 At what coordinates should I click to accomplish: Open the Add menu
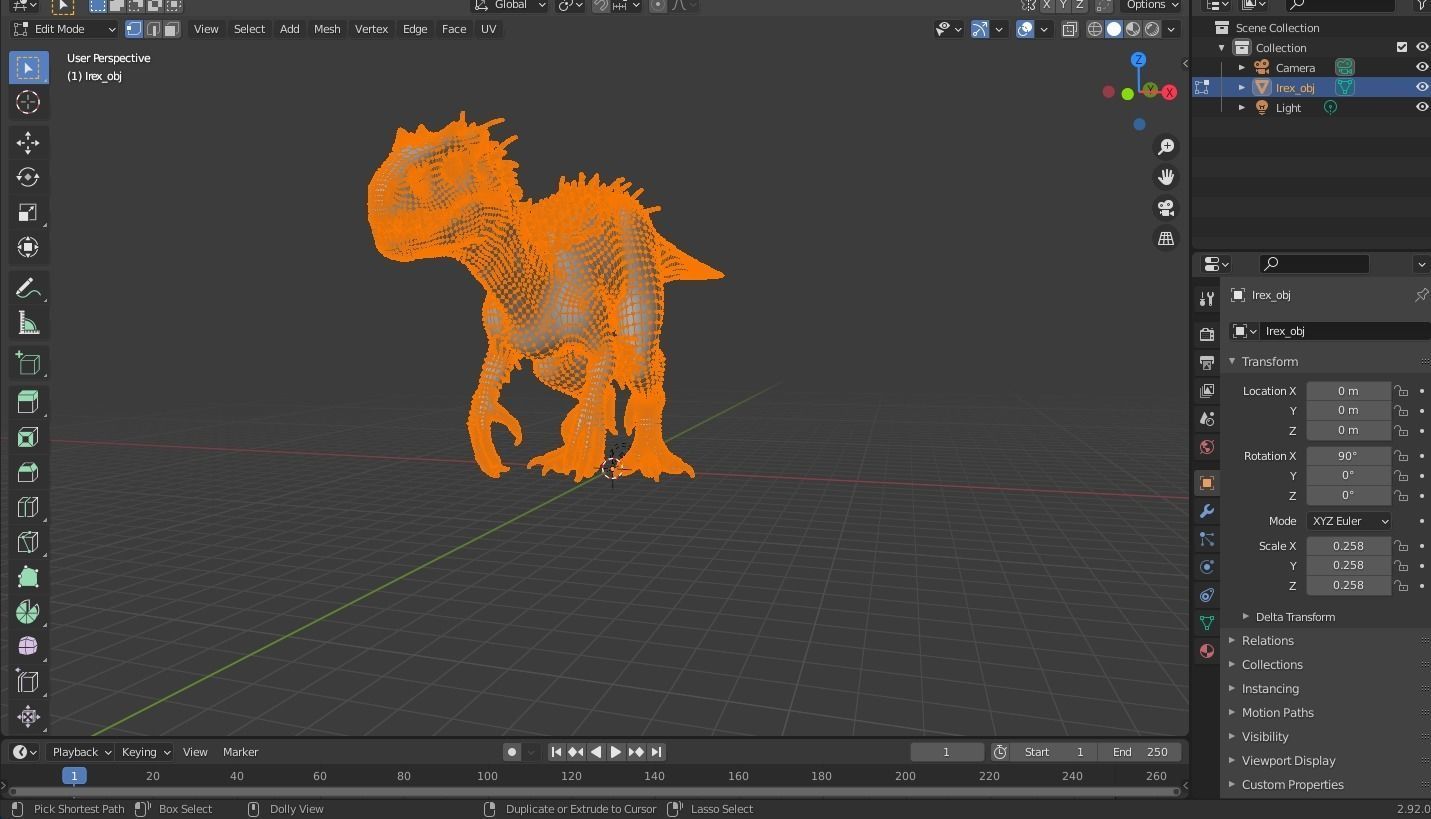[x=289, y=29]
